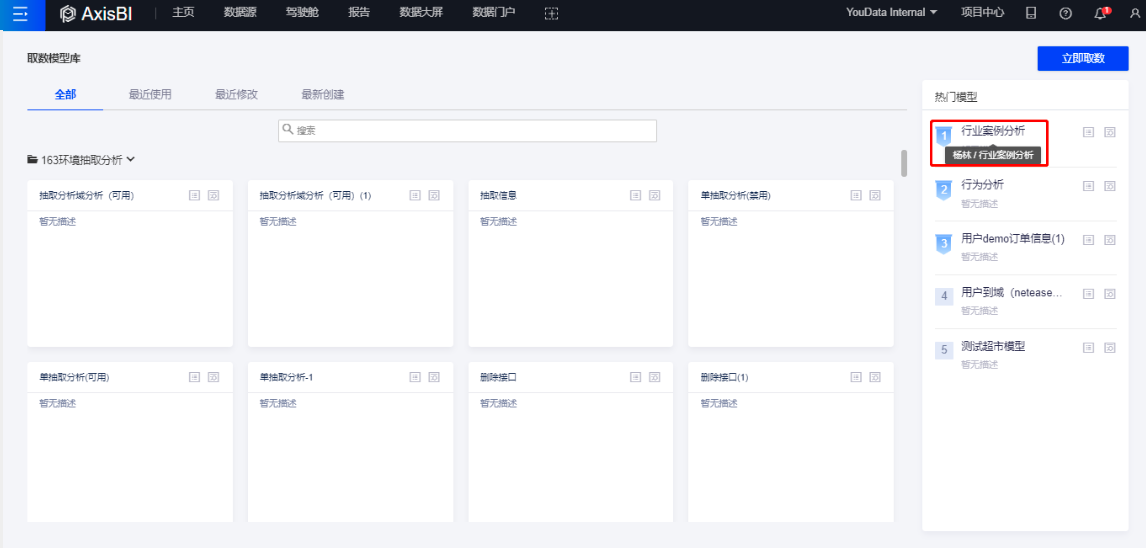Click the 删除接口(1) card title

(x=724, y=378)
